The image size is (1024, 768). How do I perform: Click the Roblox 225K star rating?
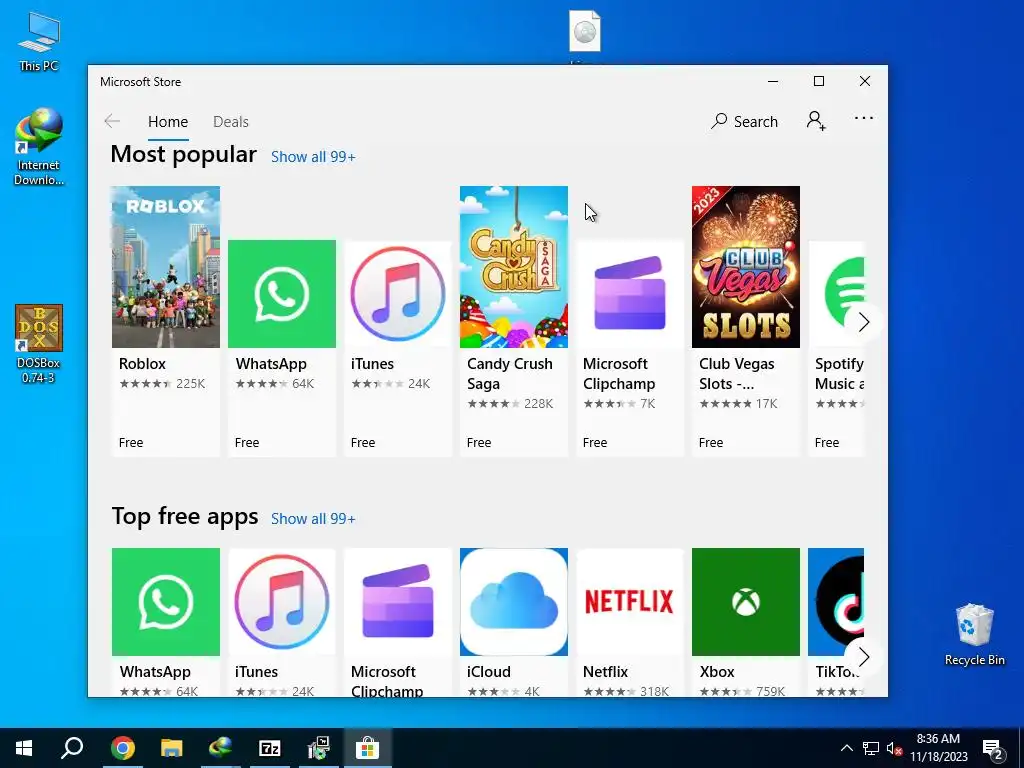pos(162,383)
